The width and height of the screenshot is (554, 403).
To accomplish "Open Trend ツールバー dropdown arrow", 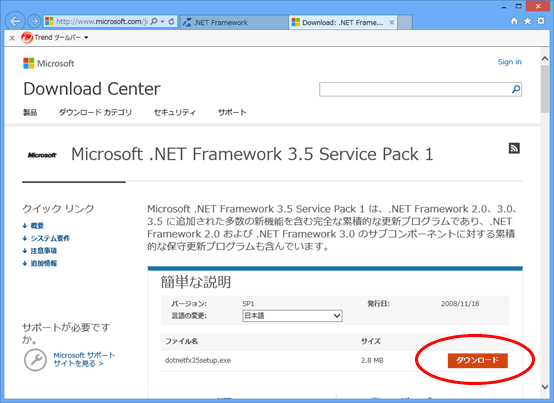I will tap(86, 37).
